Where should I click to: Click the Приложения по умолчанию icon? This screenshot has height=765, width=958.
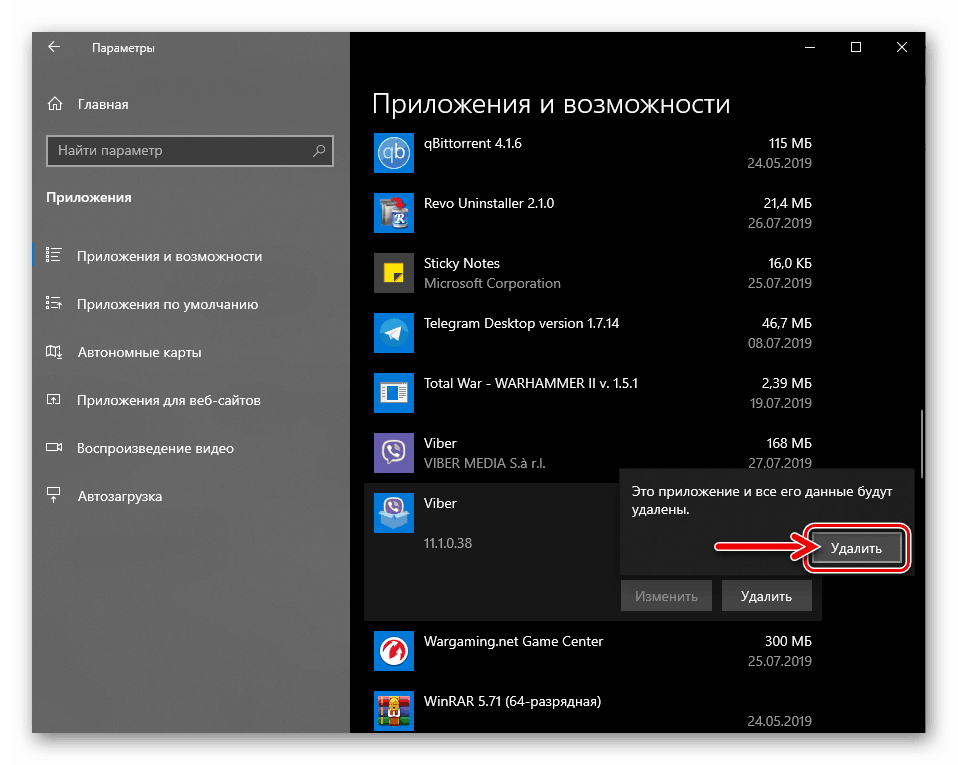pyautogui.click(x=54, y=302)
